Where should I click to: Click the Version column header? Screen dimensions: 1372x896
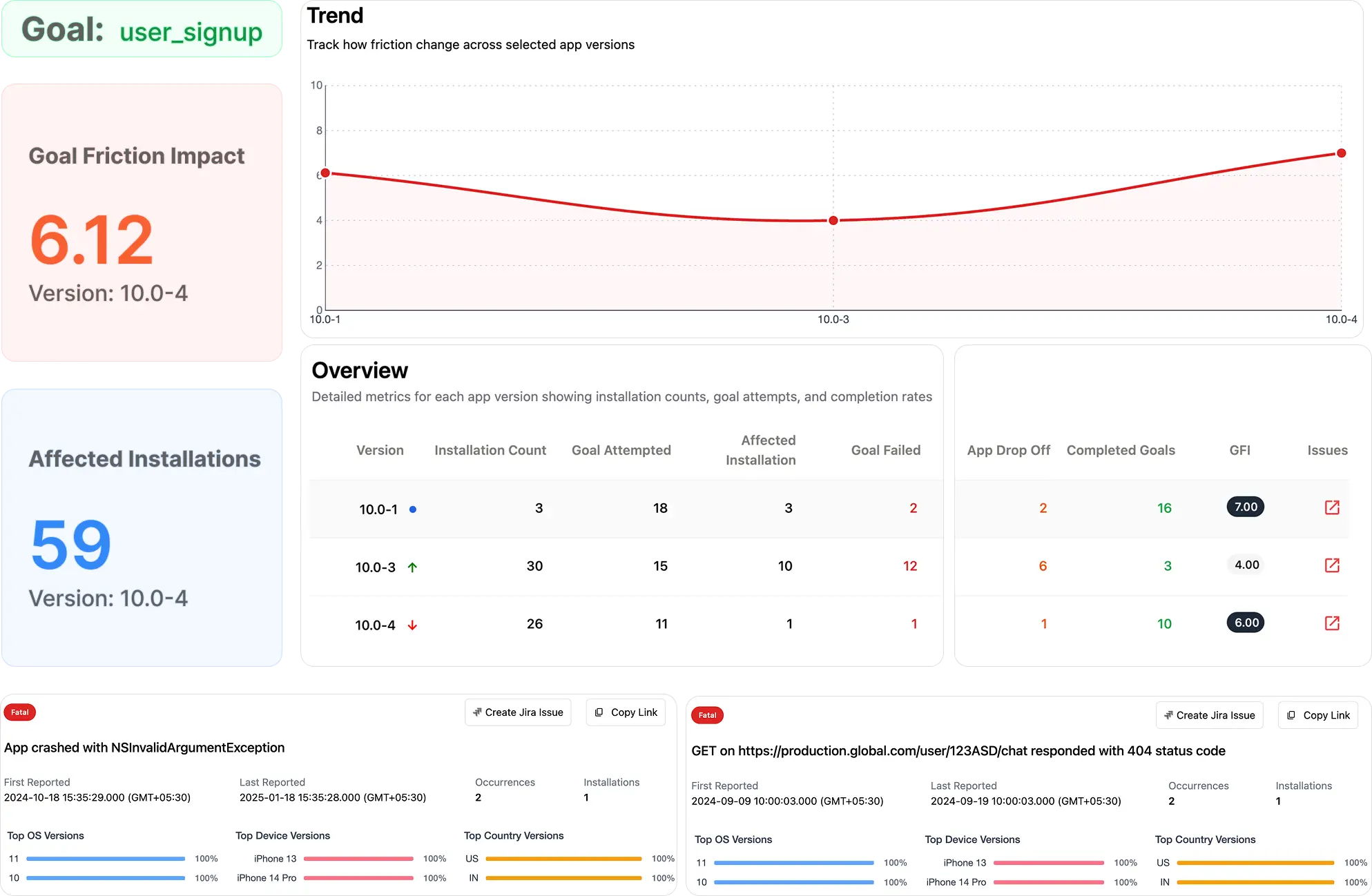point(380,451)
